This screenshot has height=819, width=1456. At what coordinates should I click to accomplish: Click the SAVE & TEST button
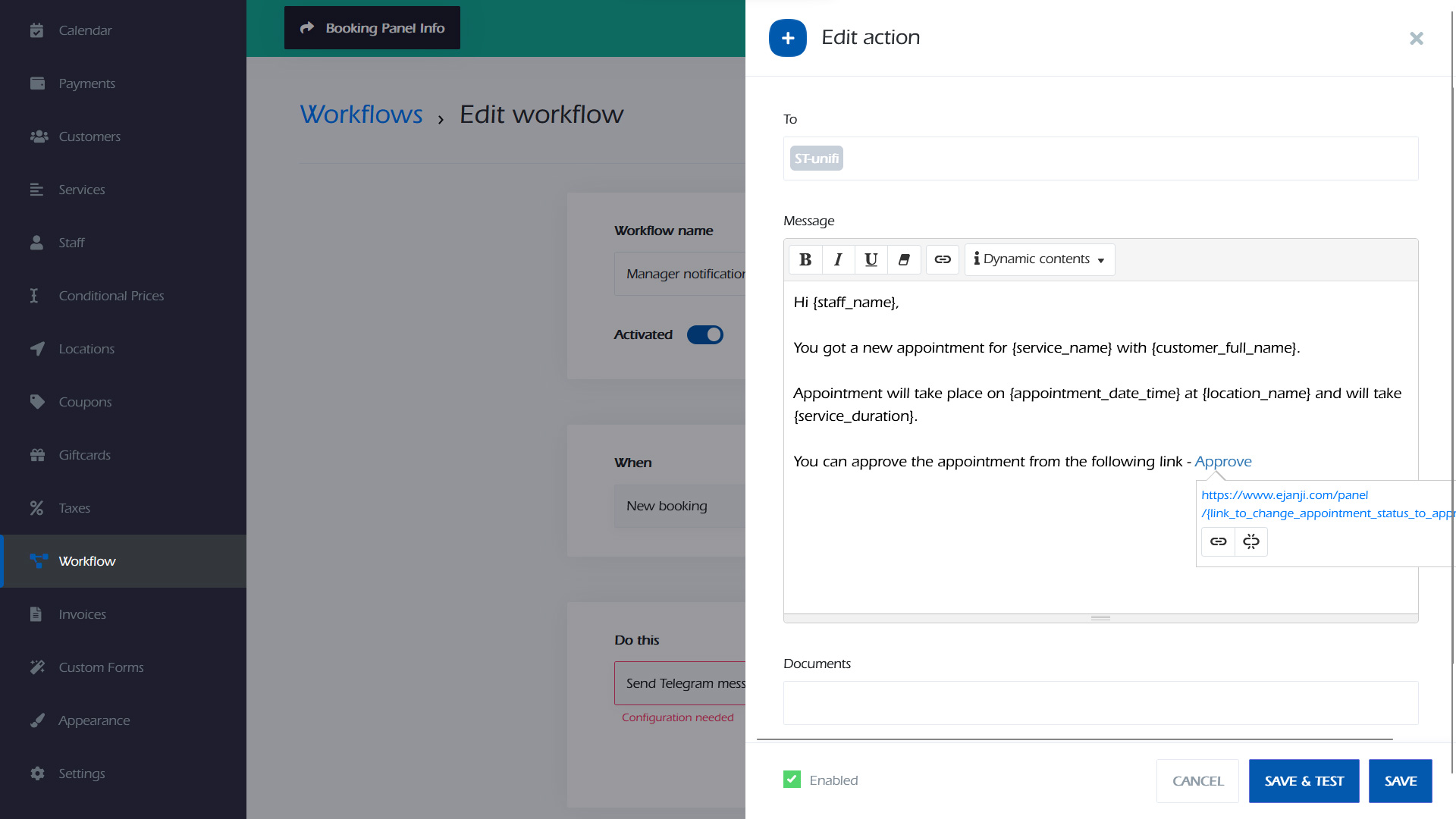click(x=1304, y=781)
